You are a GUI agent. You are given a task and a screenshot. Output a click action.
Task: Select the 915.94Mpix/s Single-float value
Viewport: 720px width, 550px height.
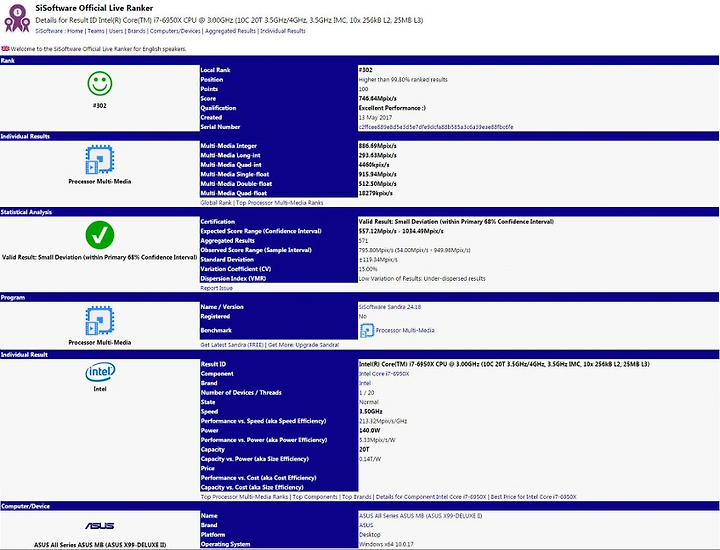point(377,174)
